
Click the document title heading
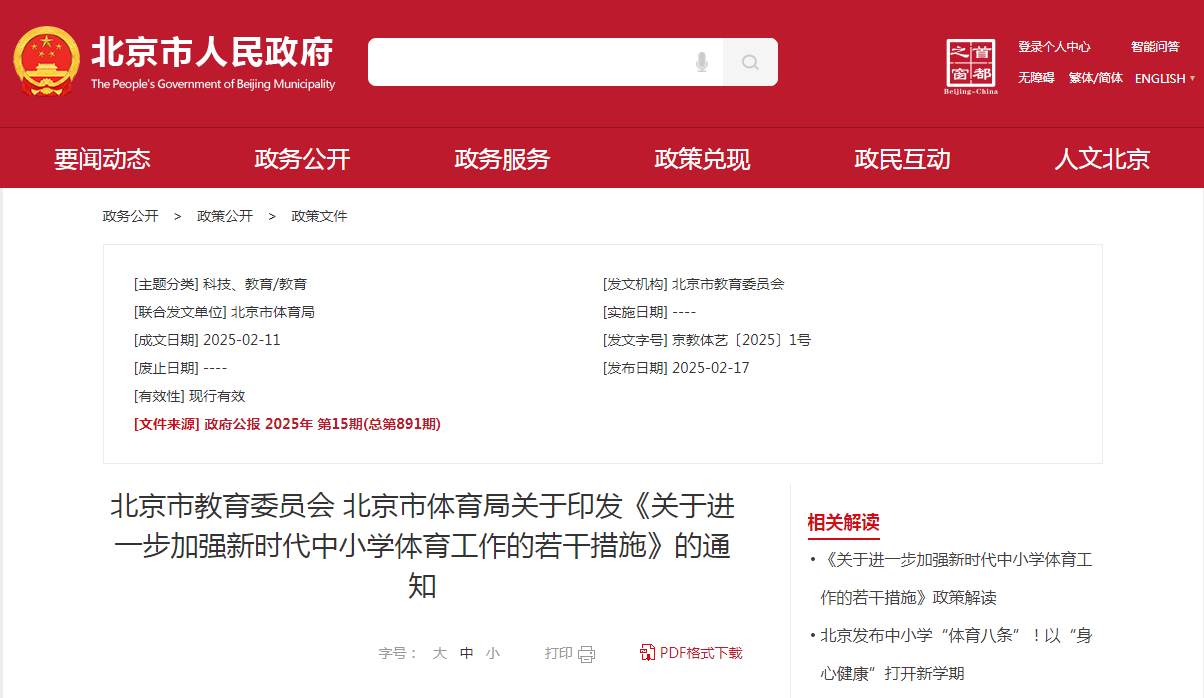pos(422,547)
